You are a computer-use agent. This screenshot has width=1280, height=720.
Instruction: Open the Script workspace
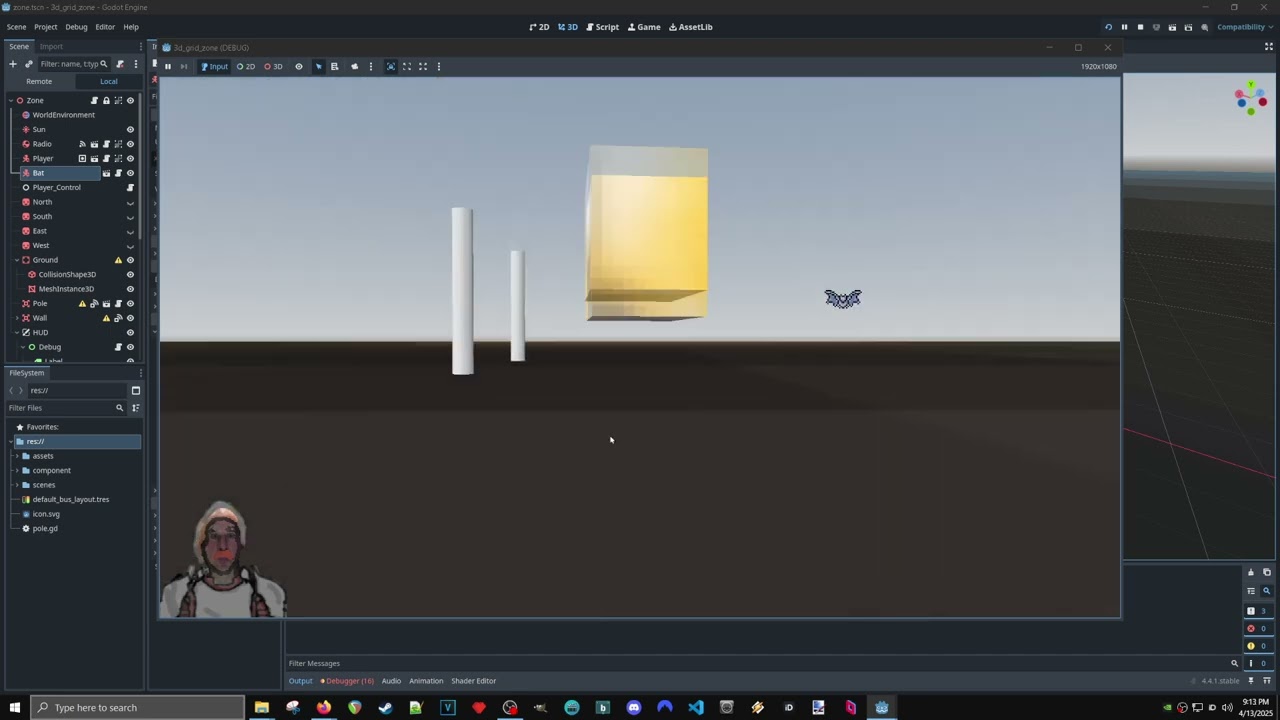coord(602,27)
